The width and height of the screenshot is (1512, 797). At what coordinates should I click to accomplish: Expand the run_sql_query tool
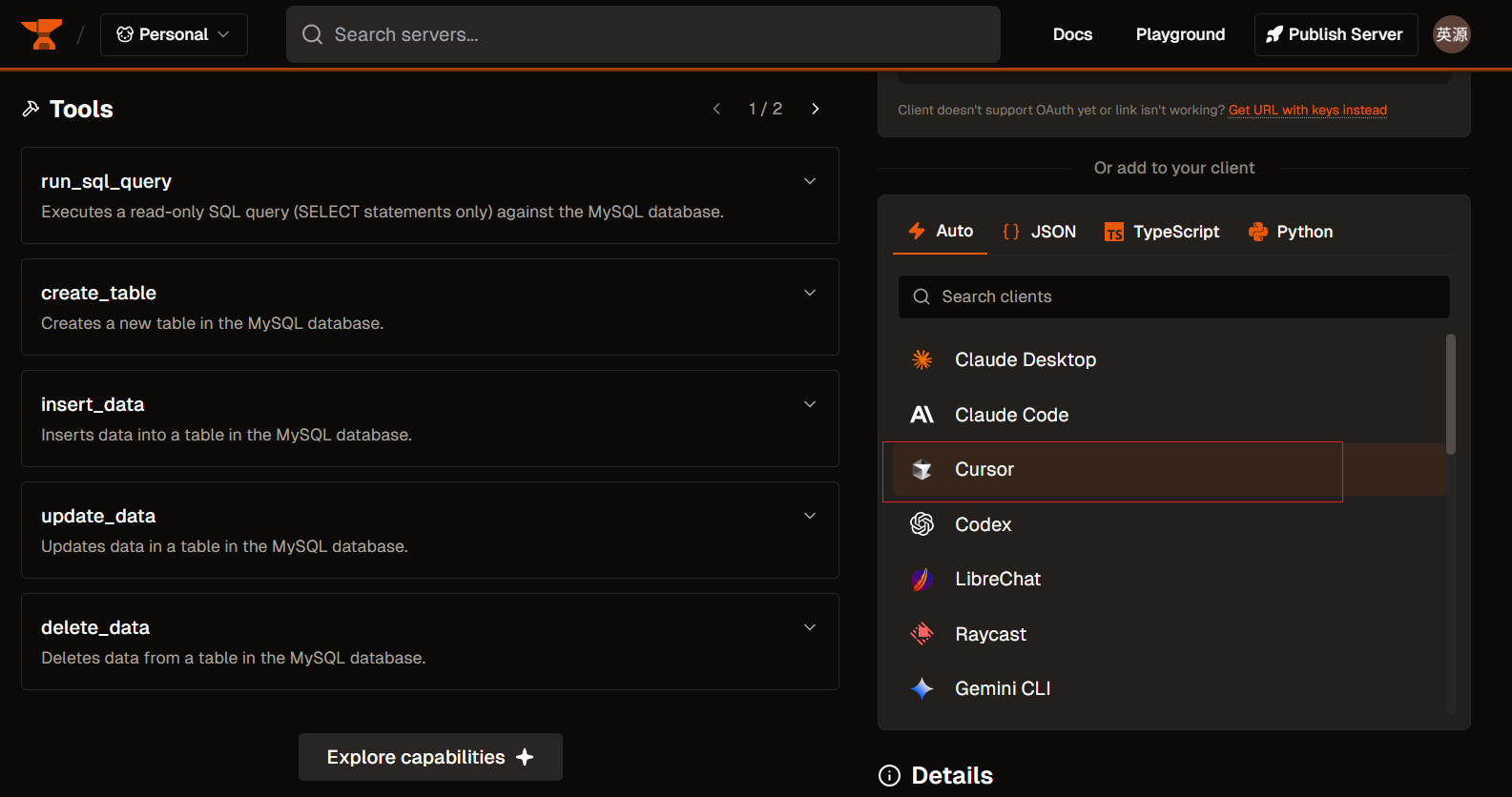430,195
